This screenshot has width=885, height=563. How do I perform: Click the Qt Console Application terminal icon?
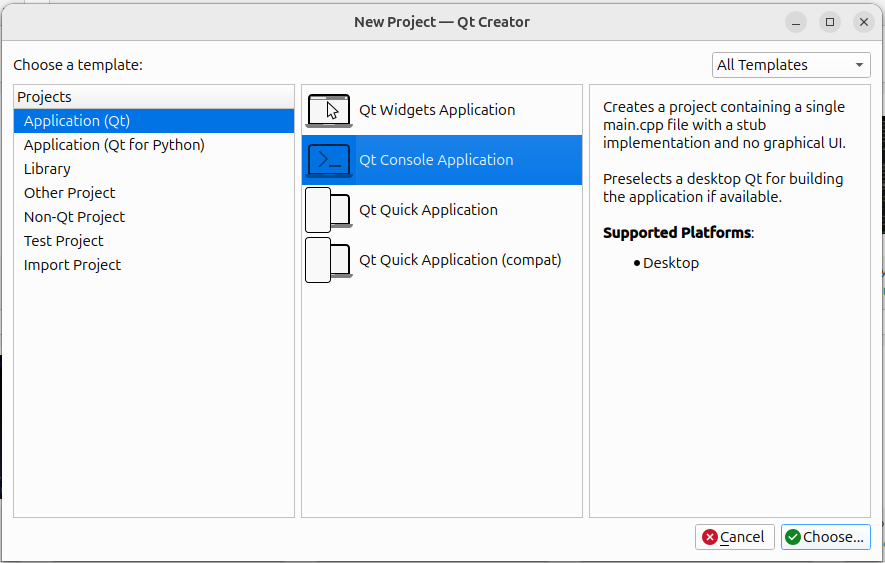point(329,160)
